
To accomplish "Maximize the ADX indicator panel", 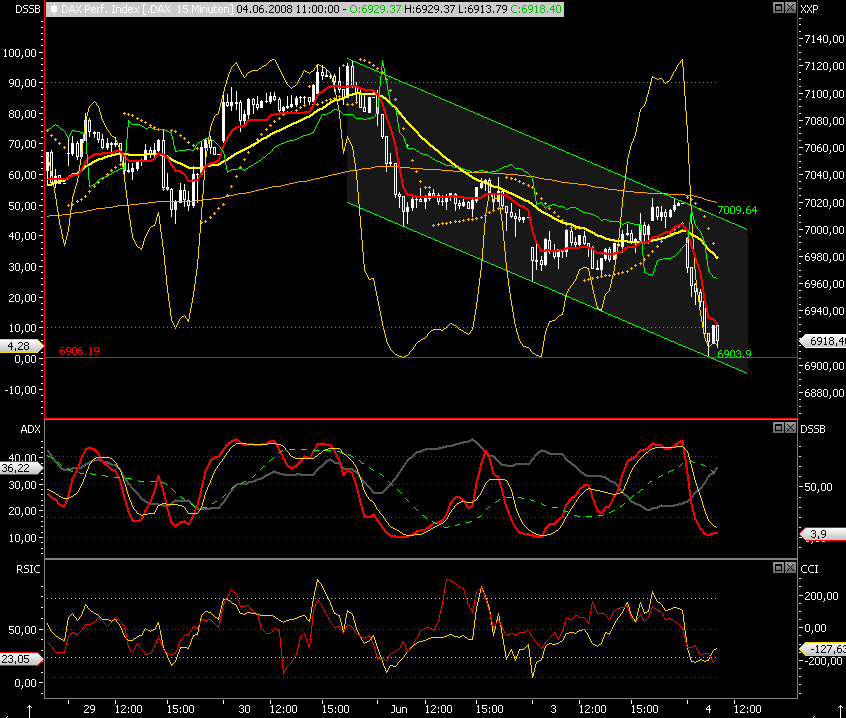I will (x=779, y=428).
